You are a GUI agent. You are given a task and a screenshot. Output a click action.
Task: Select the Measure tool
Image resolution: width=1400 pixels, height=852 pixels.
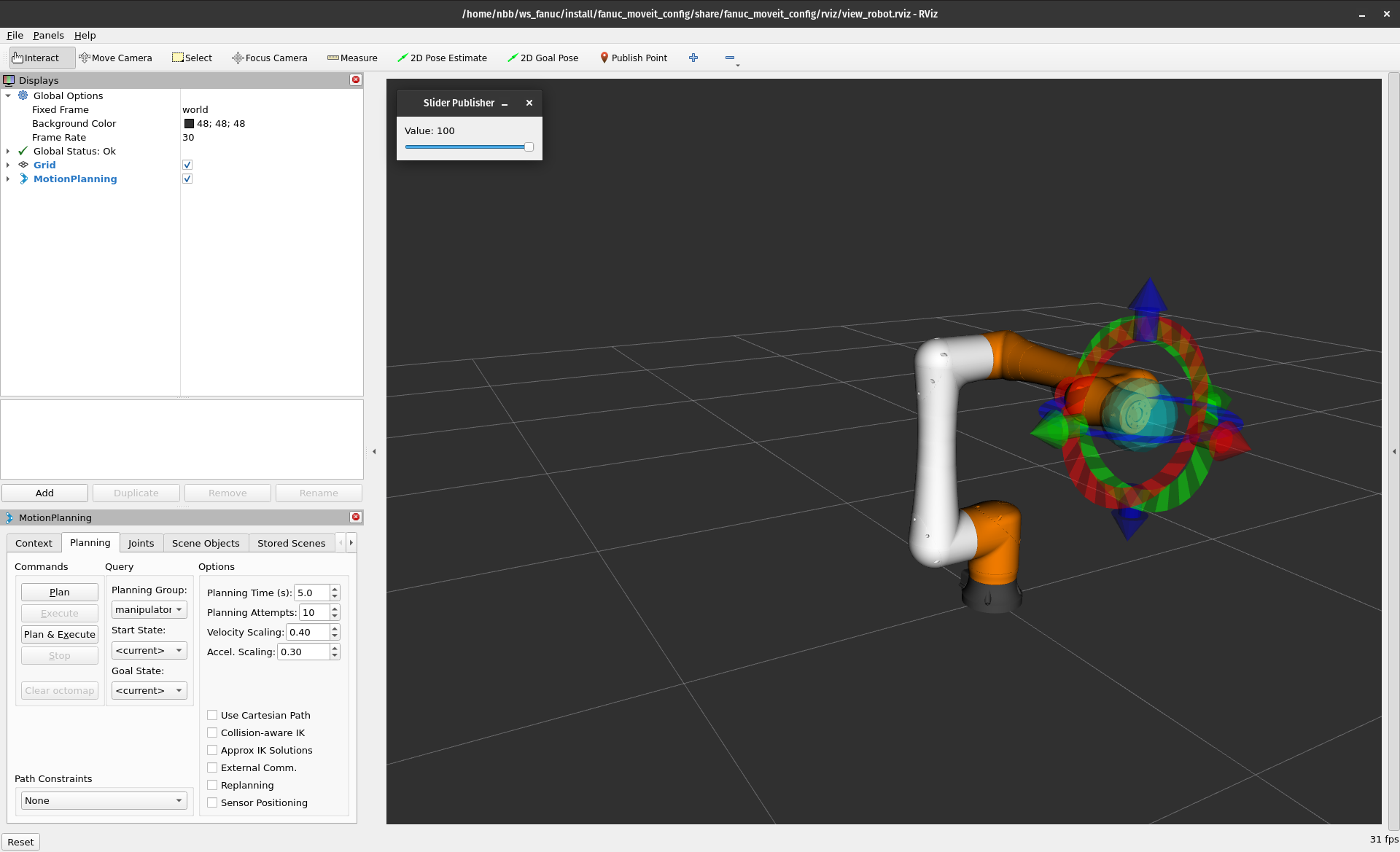pyautogui.click(x=353, y=58)
